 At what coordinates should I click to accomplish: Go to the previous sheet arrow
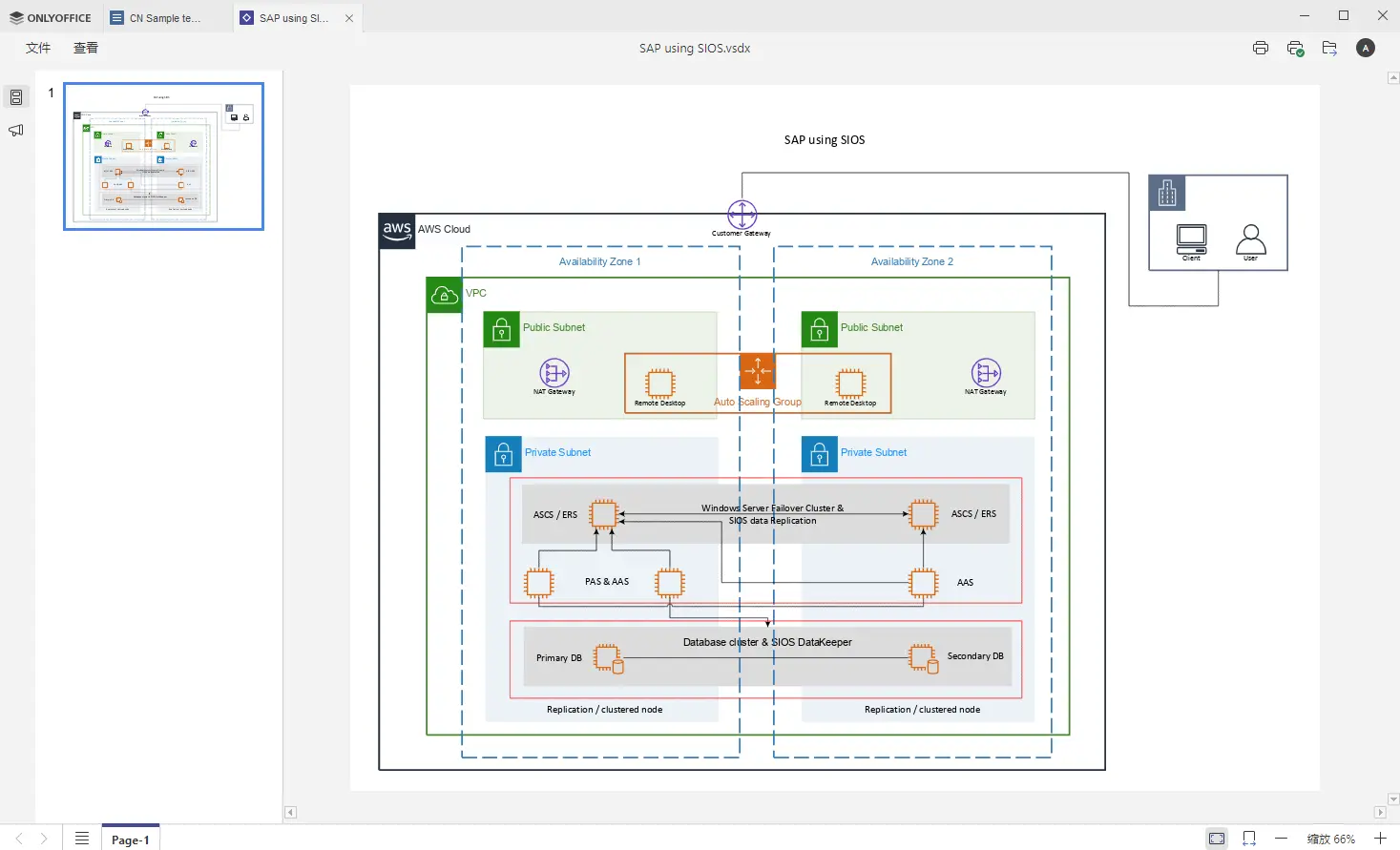point(19,839)
